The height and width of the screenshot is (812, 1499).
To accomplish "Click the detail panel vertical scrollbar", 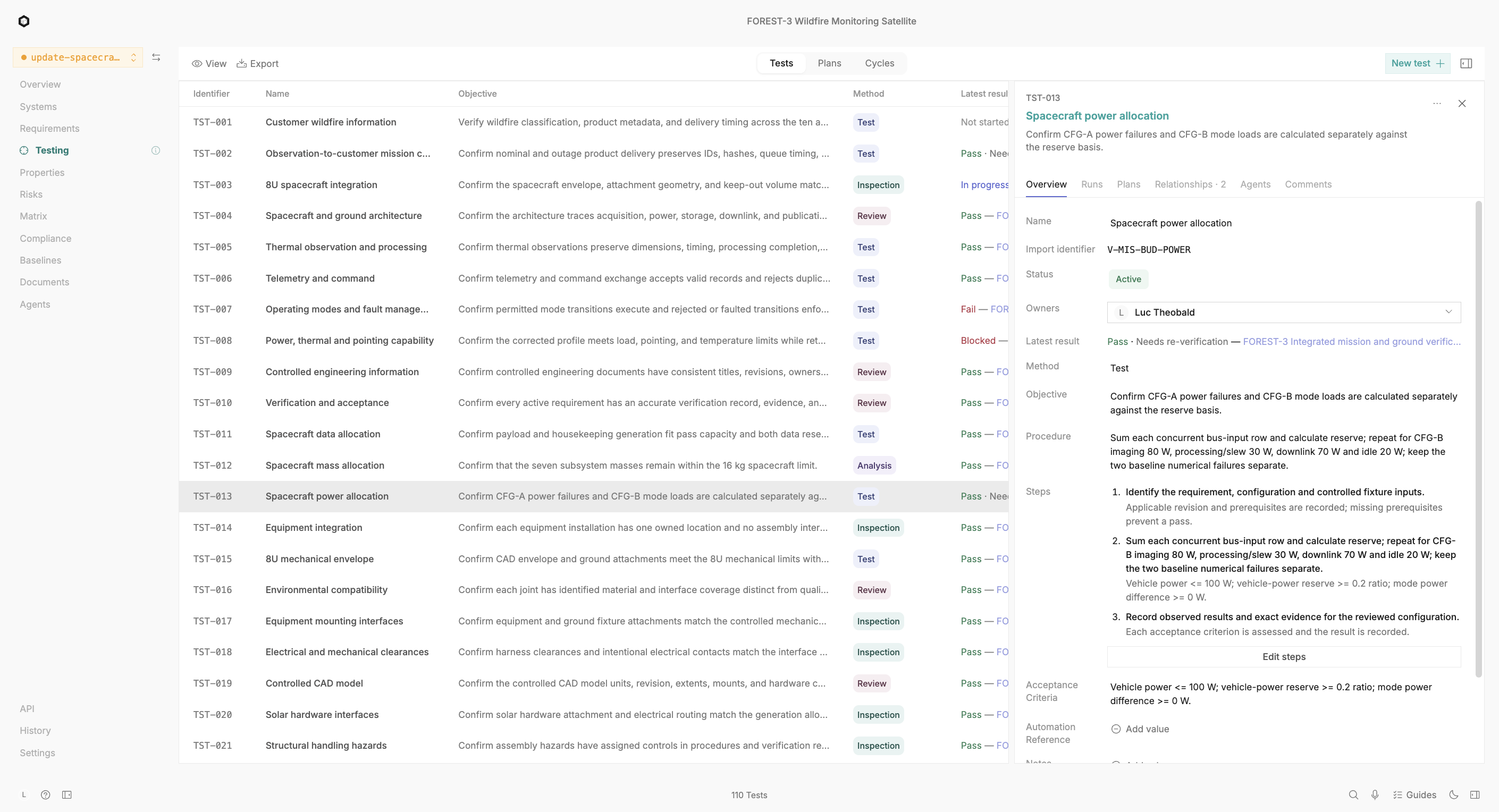I will pos(1479,439).
